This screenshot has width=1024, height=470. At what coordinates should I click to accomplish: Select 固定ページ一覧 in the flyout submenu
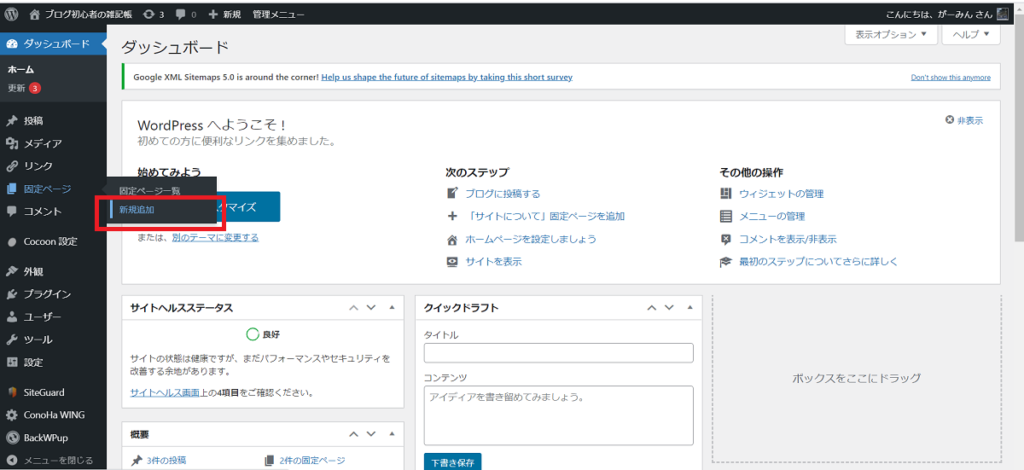[149, 191]
